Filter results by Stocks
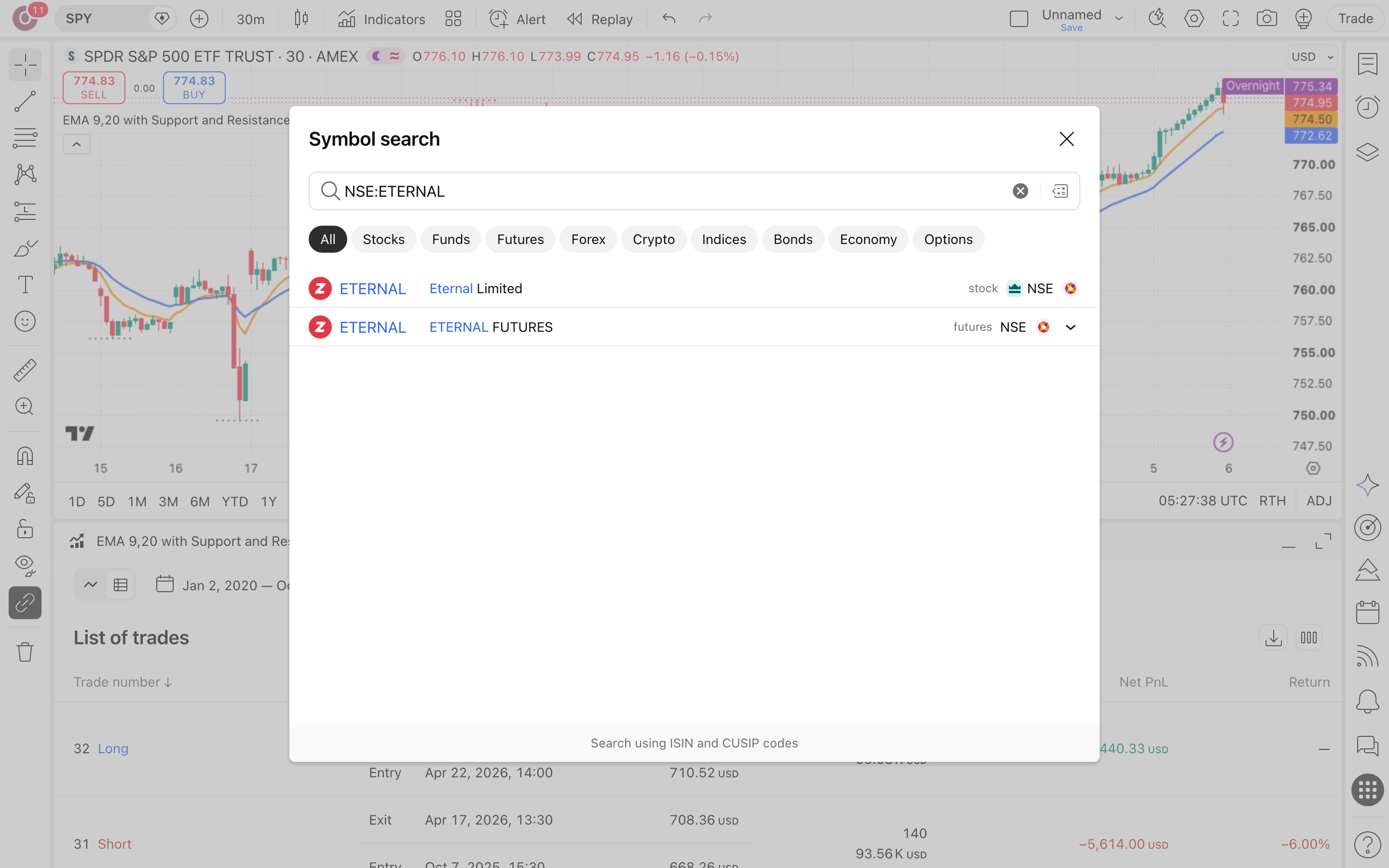The image size is (1389, 868). coord(383,239)
